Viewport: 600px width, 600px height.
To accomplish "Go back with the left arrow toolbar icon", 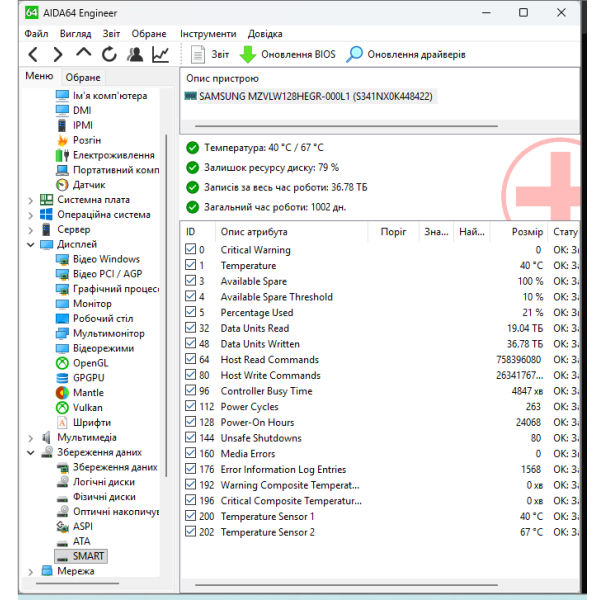I will [x=33, y=54].
